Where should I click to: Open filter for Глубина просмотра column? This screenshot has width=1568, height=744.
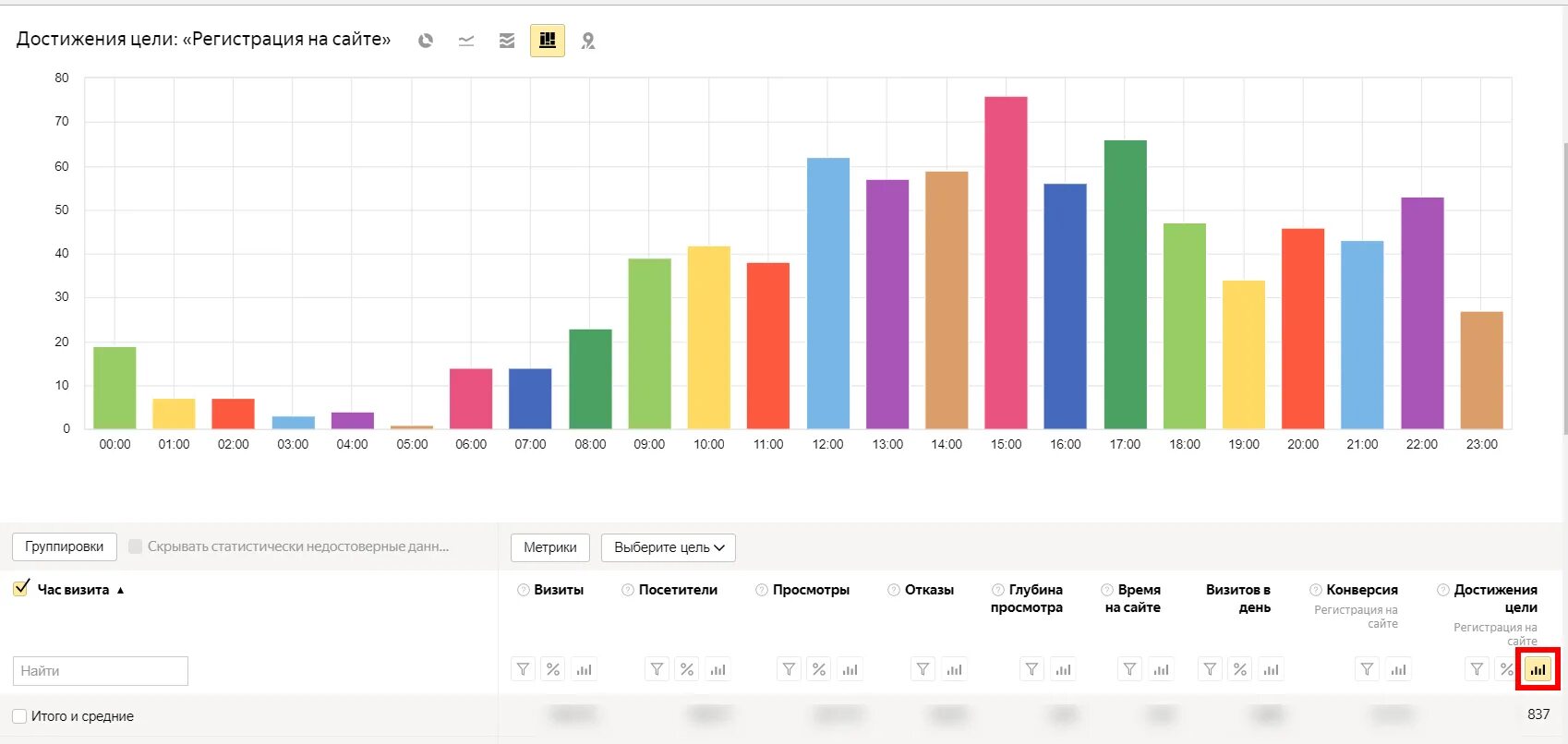pyautogui.click(x=1032, y=669)
